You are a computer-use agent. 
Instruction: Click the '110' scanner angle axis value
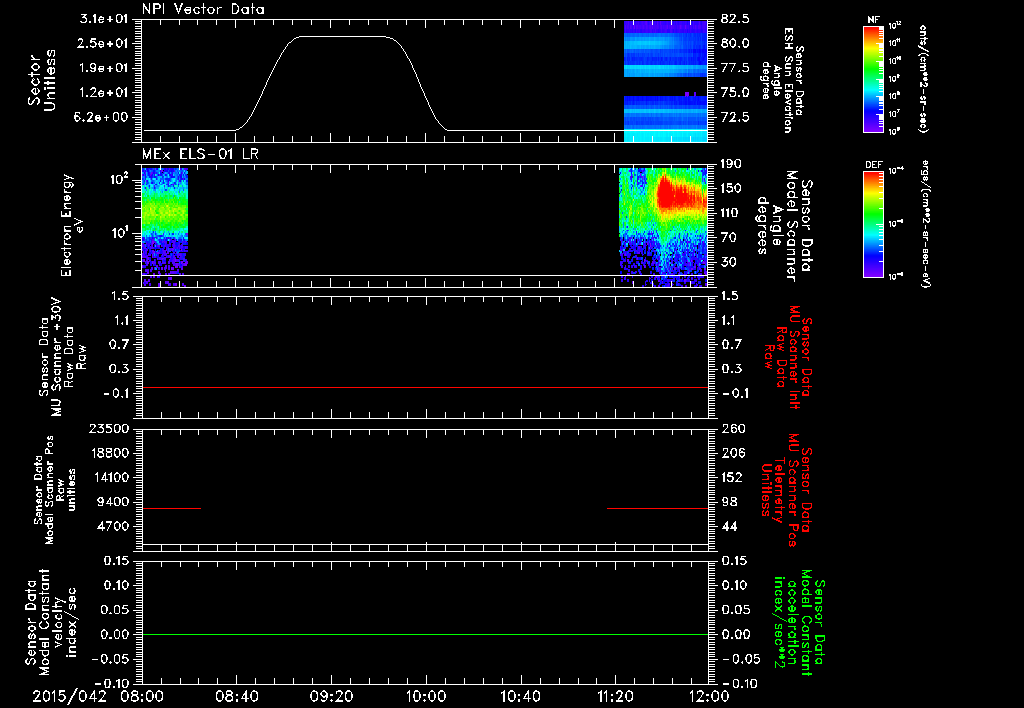pyautogui.click(x=731, y=213)
